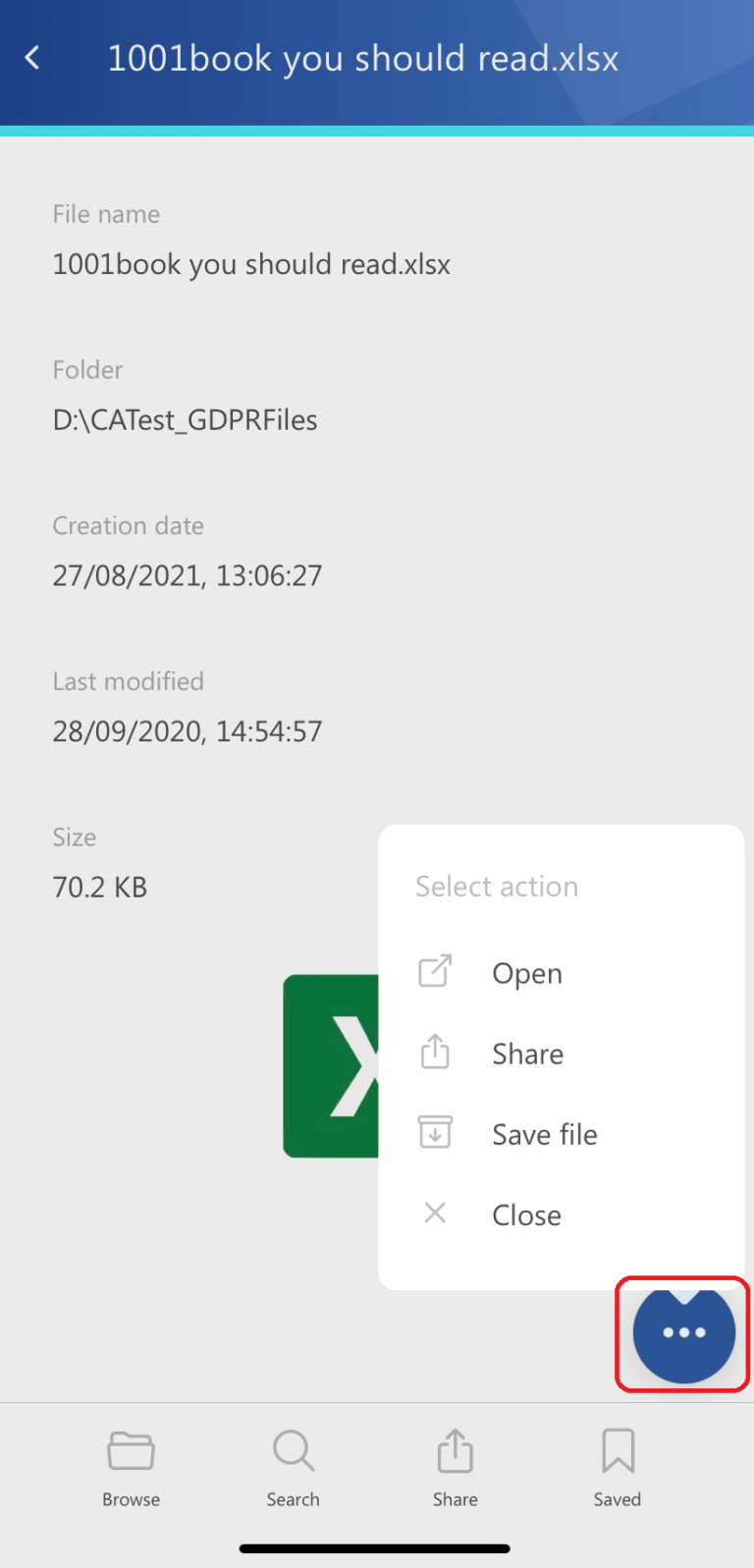The width and height of the screenshot is (754, 1568).
Task: Select the Open icon in the action menu
Action: (435, 971)
